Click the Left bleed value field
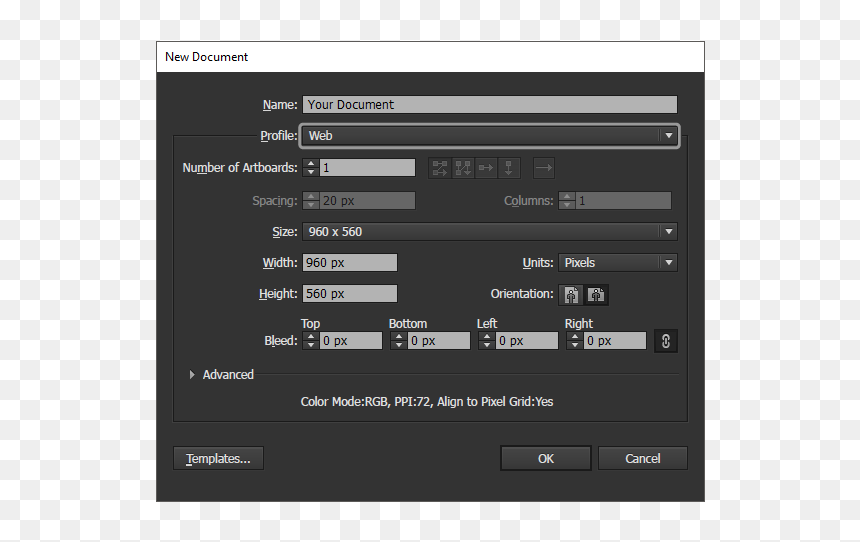 527,341
